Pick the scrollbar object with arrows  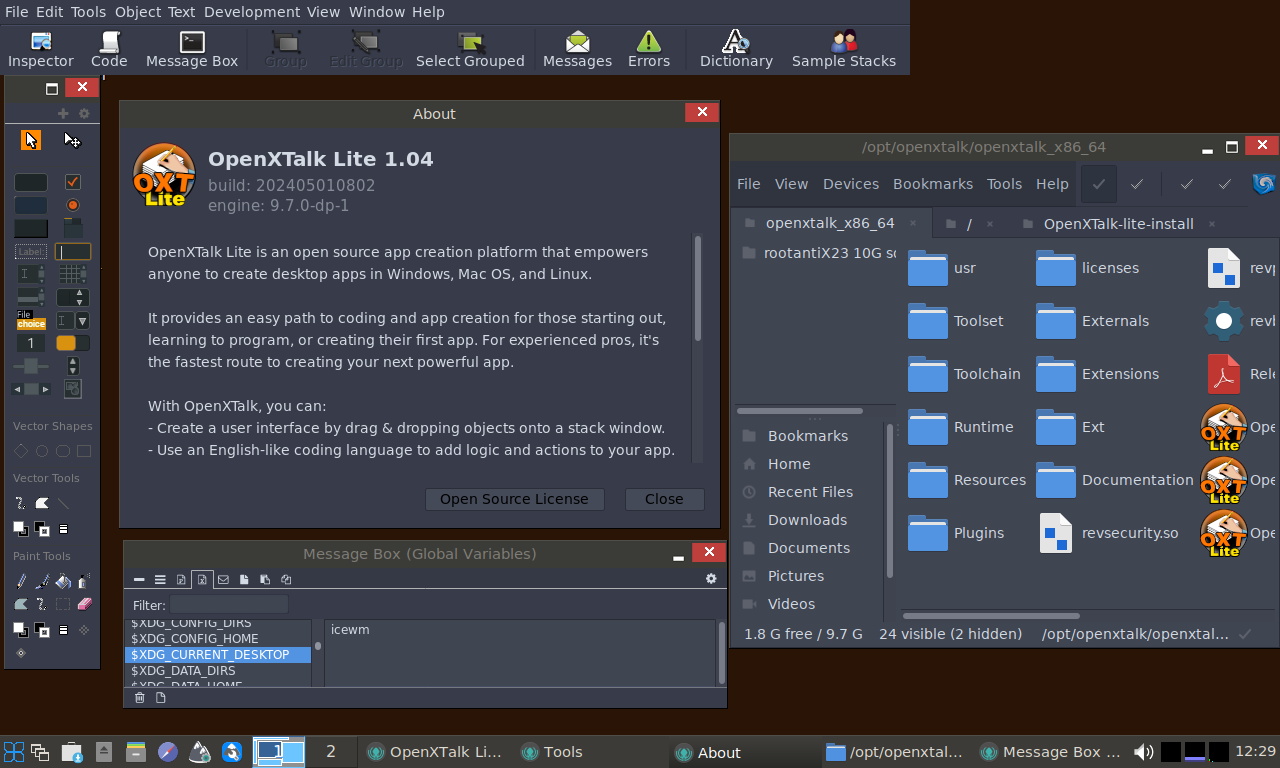[31, 389]
